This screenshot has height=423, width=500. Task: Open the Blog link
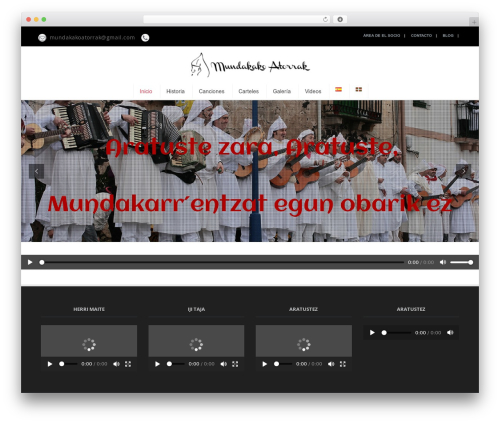(448, 35)
